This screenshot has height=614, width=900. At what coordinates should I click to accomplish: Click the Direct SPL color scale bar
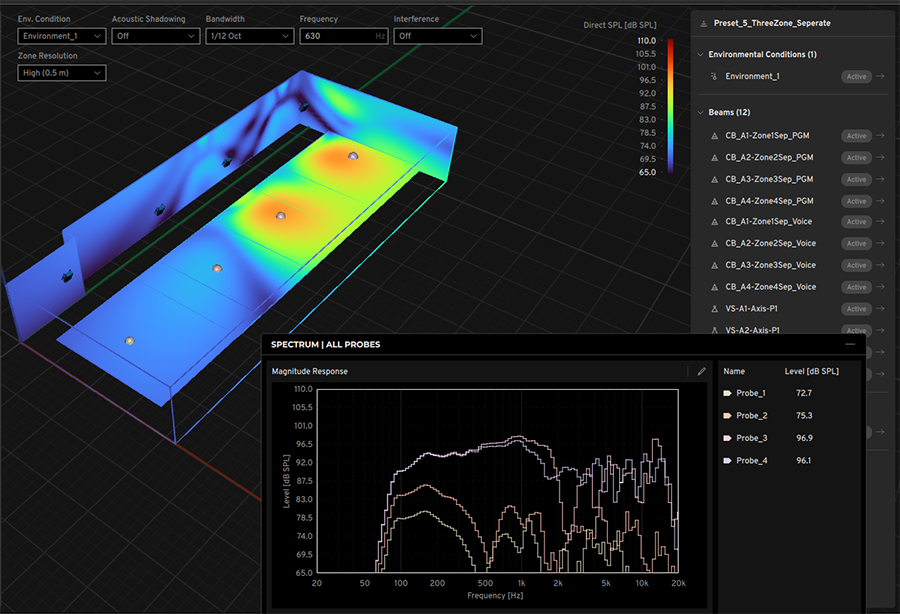670,105
